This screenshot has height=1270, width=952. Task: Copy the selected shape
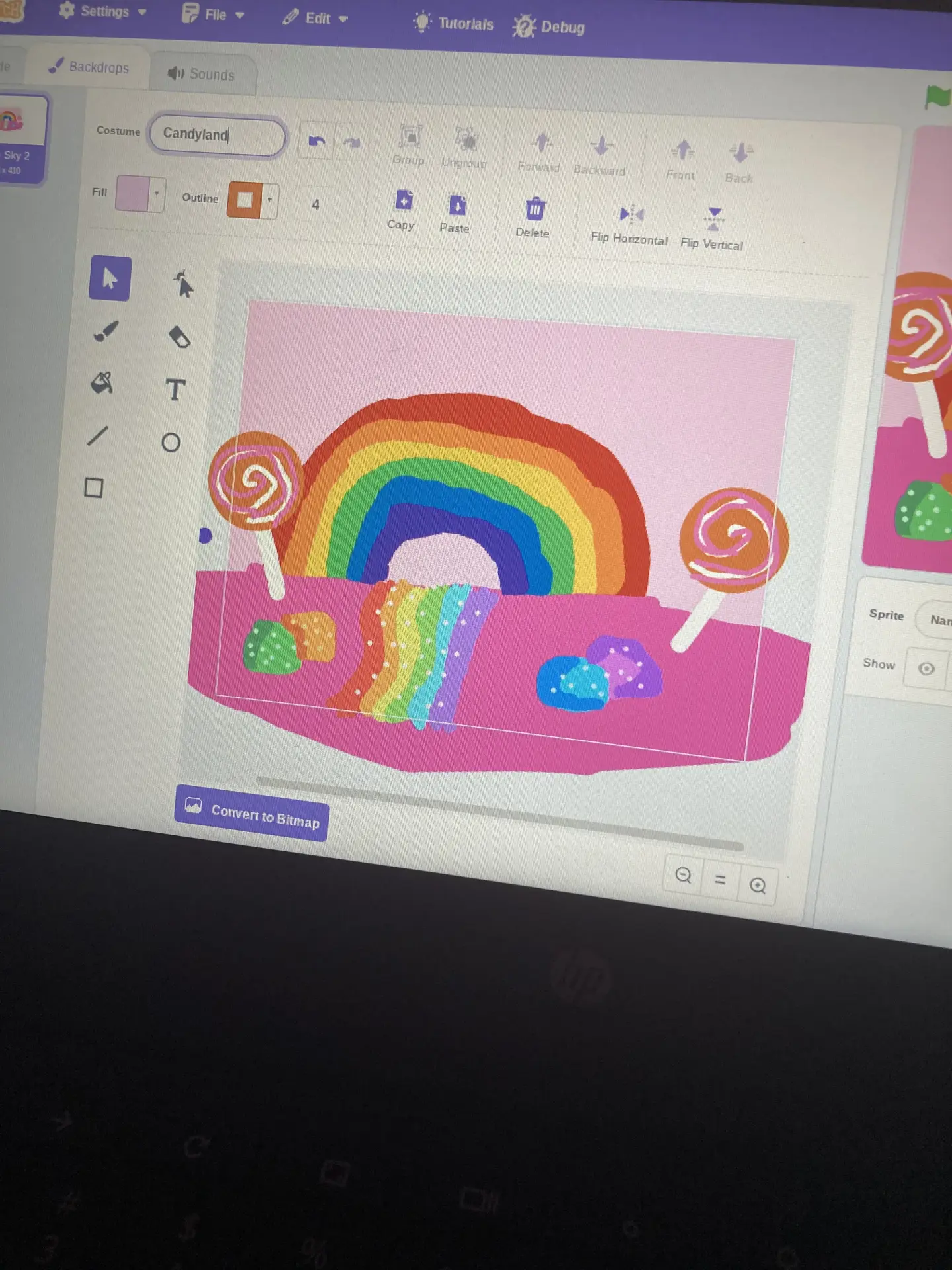coord(402,210)
